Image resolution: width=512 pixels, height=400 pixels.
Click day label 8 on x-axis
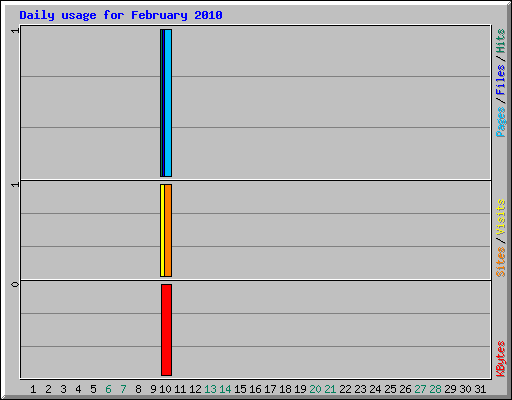[138, 389]
